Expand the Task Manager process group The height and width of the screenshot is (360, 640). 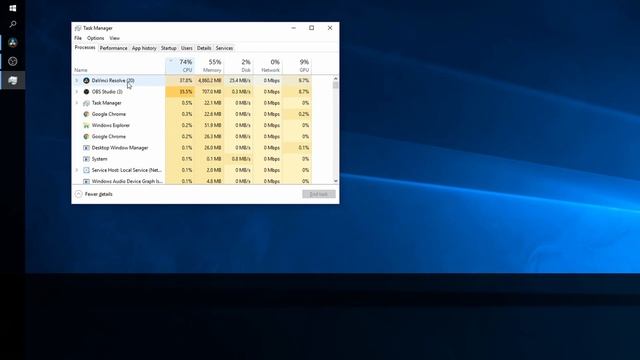77,103
